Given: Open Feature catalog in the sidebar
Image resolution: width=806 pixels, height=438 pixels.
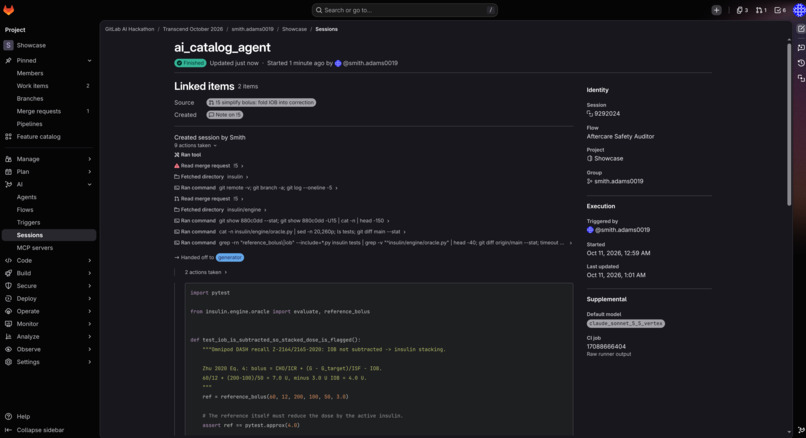Looking at the screenshot, I should [39, 137].
